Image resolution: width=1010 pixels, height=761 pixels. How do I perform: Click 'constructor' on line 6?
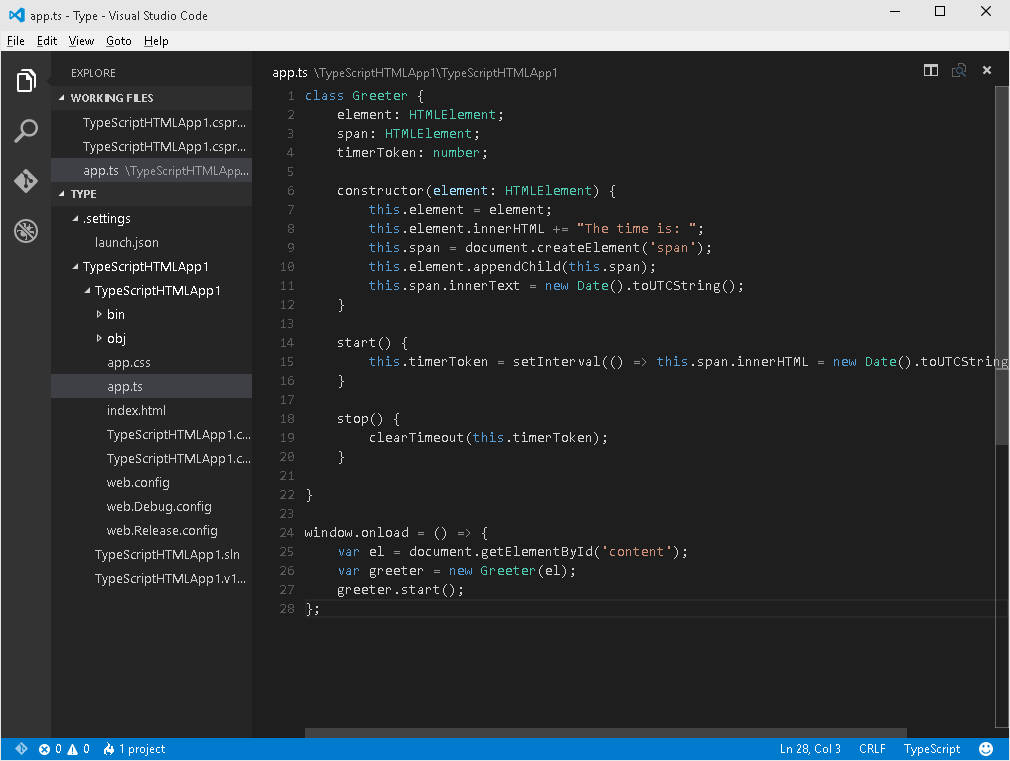click(380, 191)
